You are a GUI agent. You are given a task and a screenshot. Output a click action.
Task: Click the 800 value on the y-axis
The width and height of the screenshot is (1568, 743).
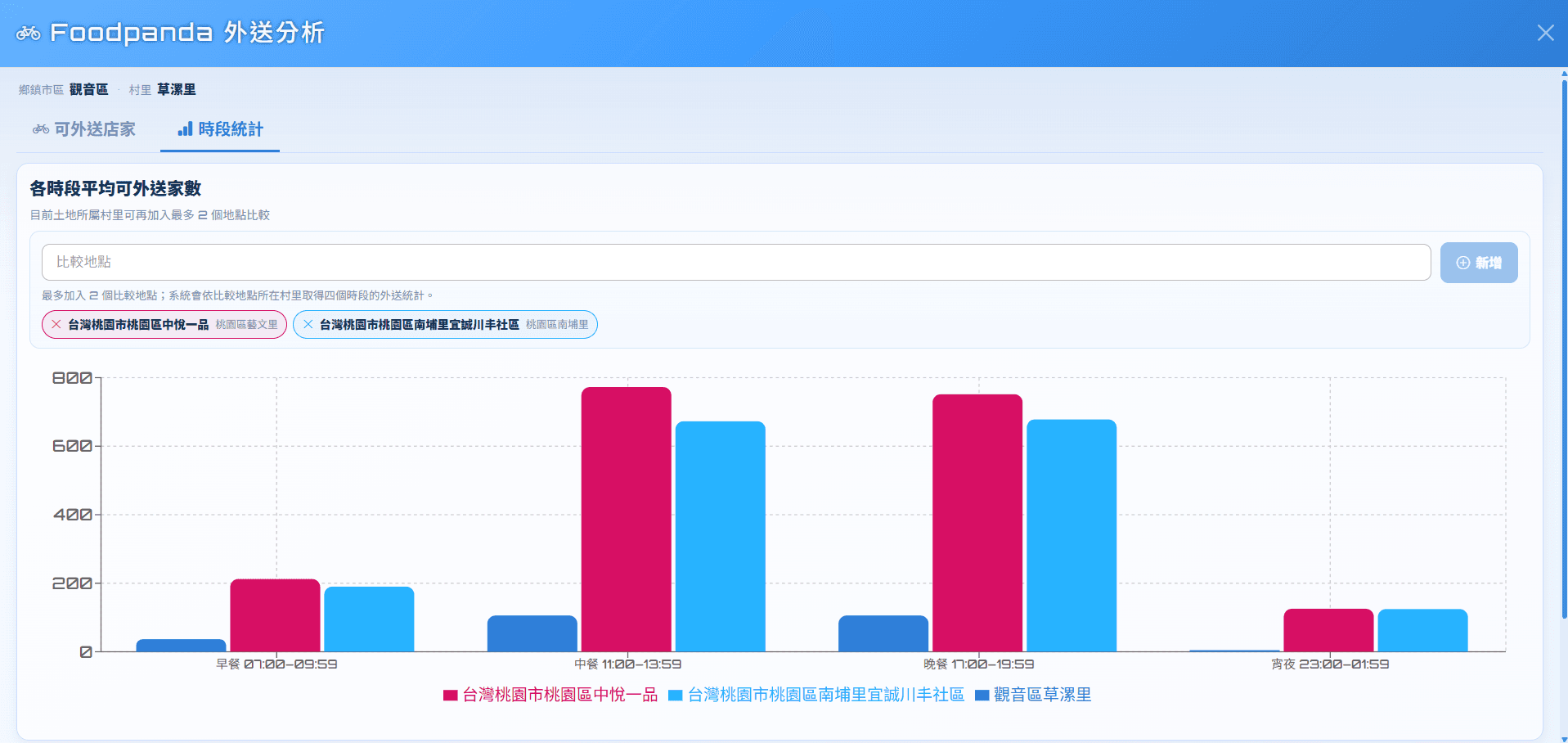72,378
